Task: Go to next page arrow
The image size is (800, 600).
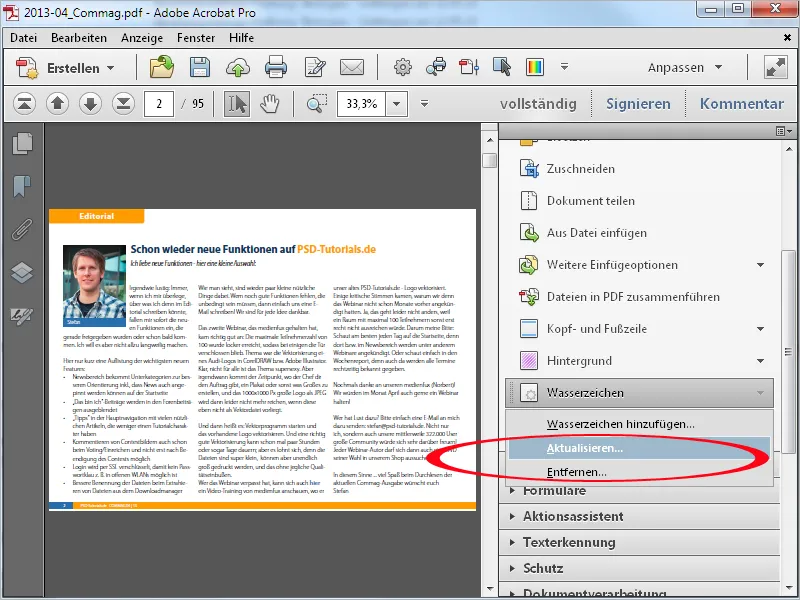Action: click(x=90, y=104)
